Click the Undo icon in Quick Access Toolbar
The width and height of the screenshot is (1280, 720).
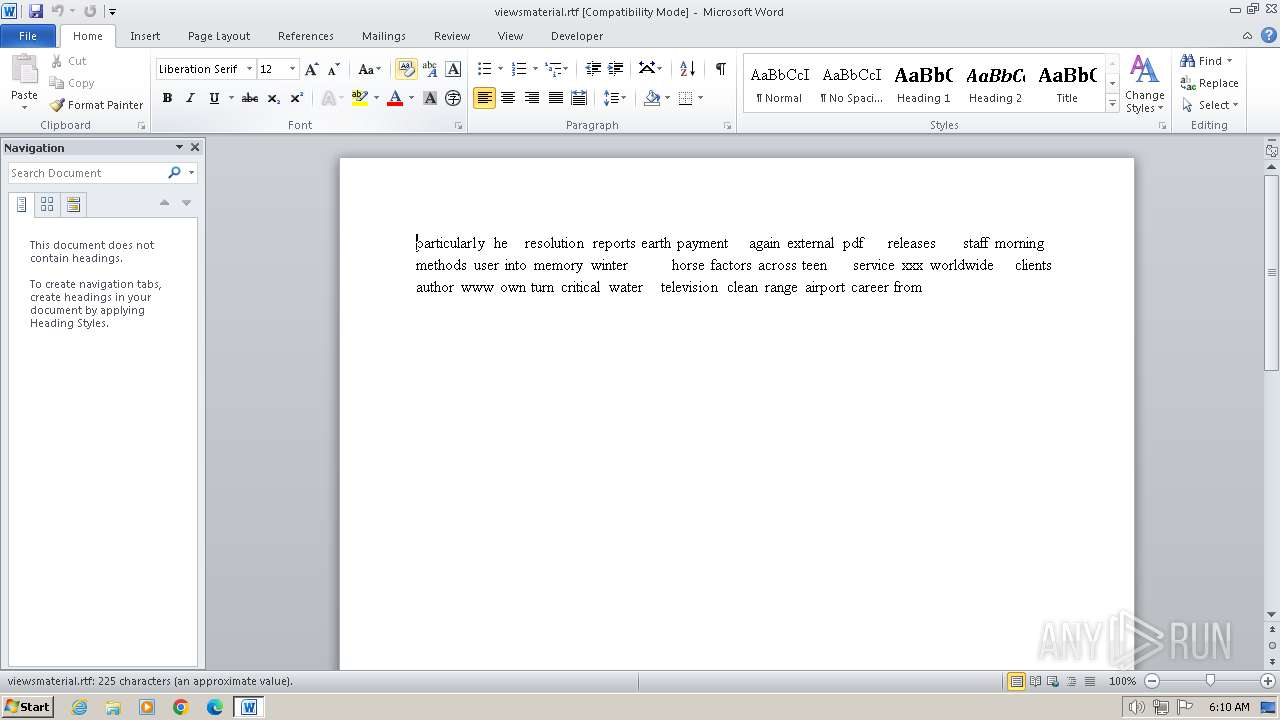(57, 11)
